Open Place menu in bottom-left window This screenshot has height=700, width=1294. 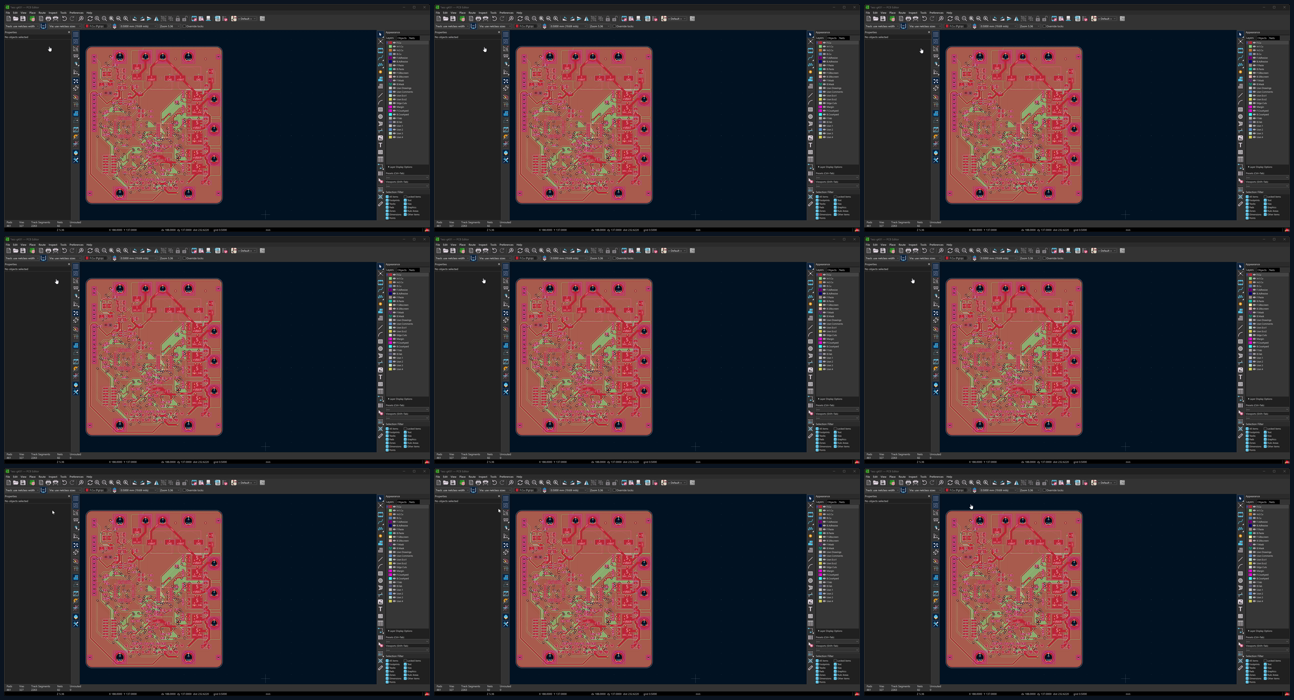click(32, 477)
